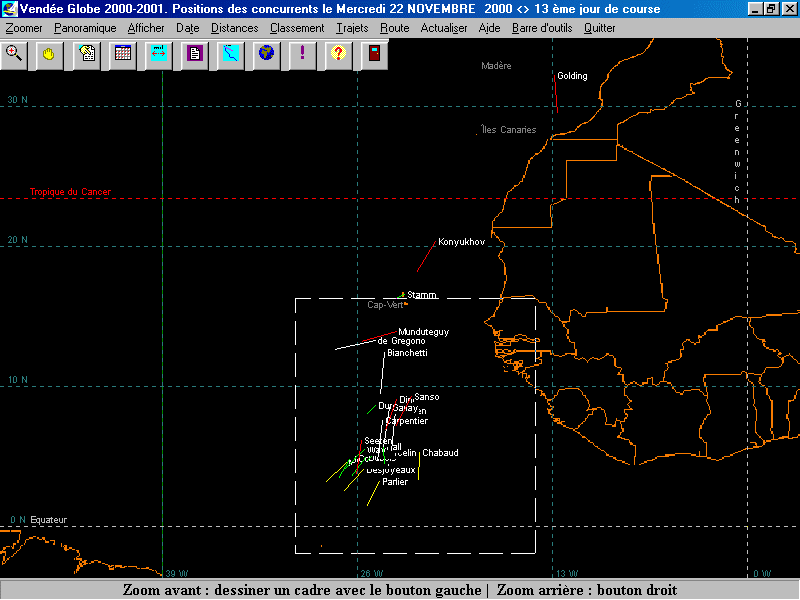
Task: Open the Panoramique menu
Action: point(85,28)
